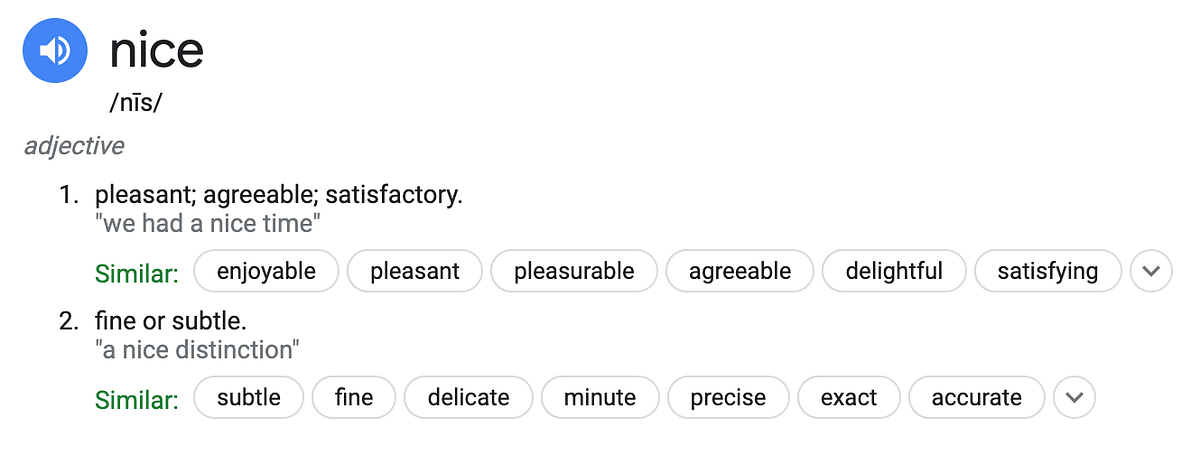
Task: Expand more synonyms for fine or subtle
Action: (1074, 397)
